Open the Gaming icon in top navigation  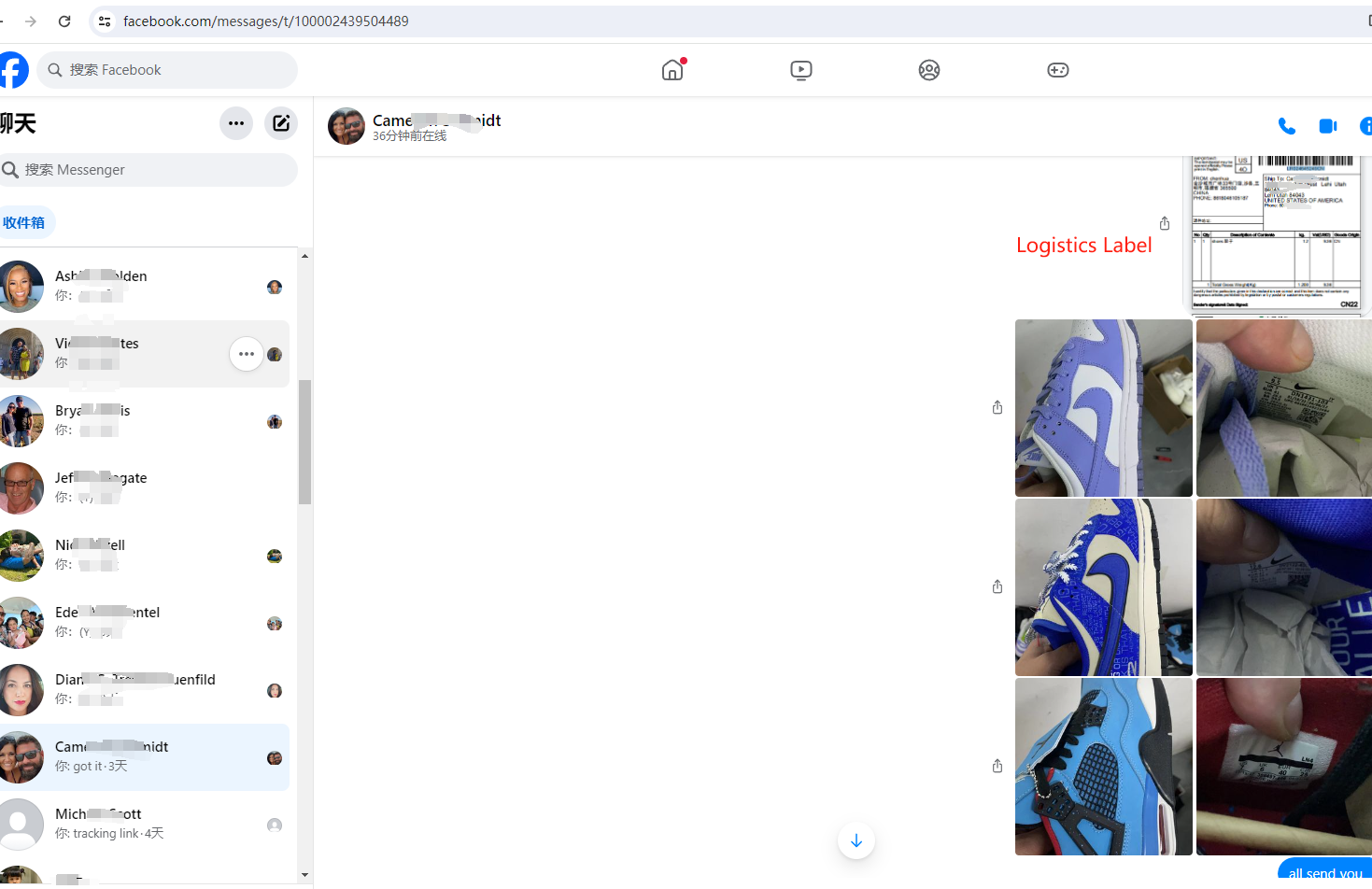coord(1057,70)
